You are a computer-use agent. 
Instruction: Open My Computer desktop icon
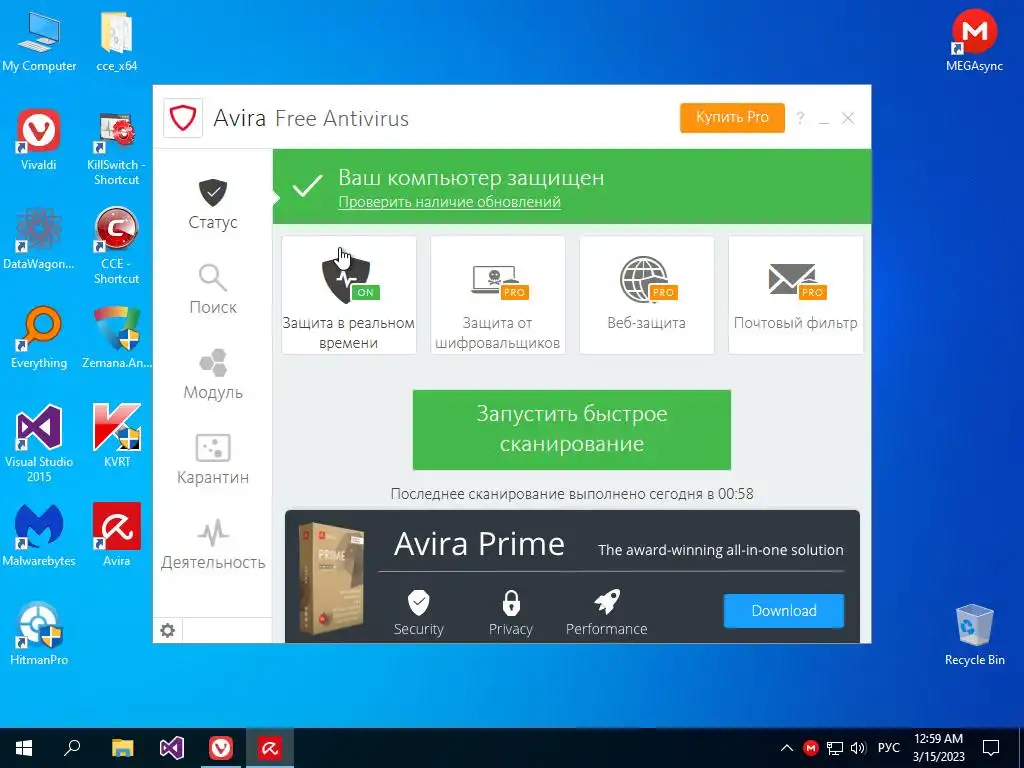pyautogui.click(x=39, y=42)
